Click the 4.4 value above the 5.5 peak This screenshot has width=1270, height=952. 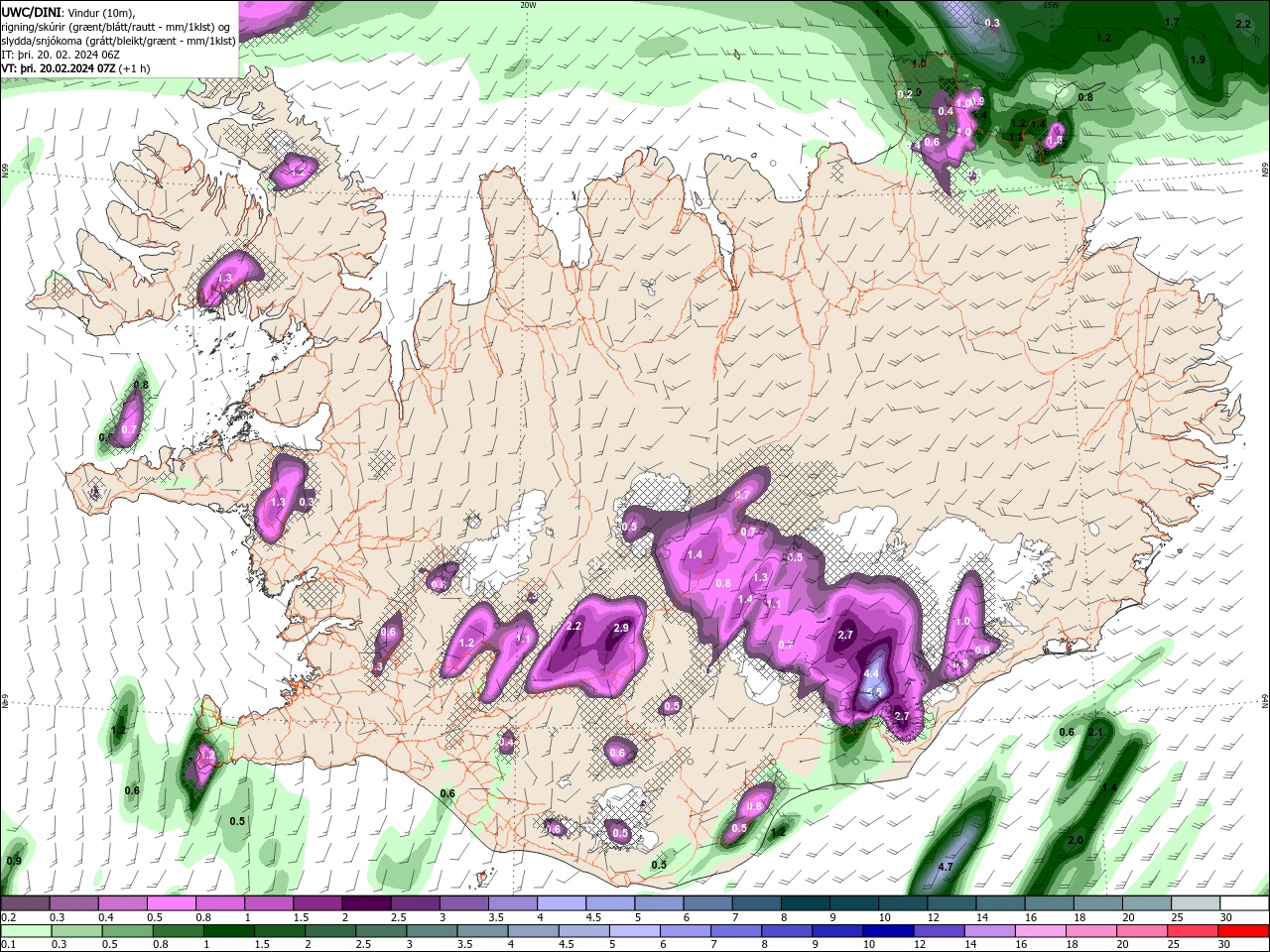tap(872, 673)
